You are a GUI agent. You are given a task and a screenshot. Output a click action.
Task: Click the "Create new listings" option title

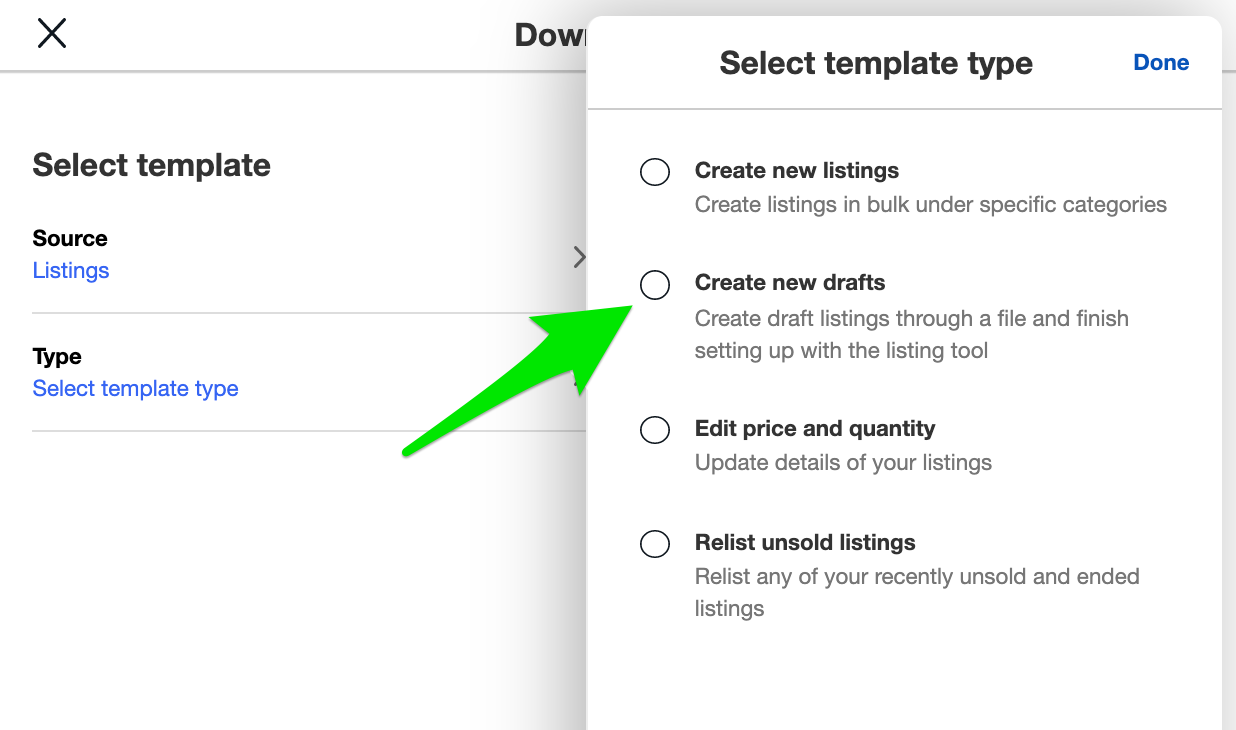click(x=796, y=170)
